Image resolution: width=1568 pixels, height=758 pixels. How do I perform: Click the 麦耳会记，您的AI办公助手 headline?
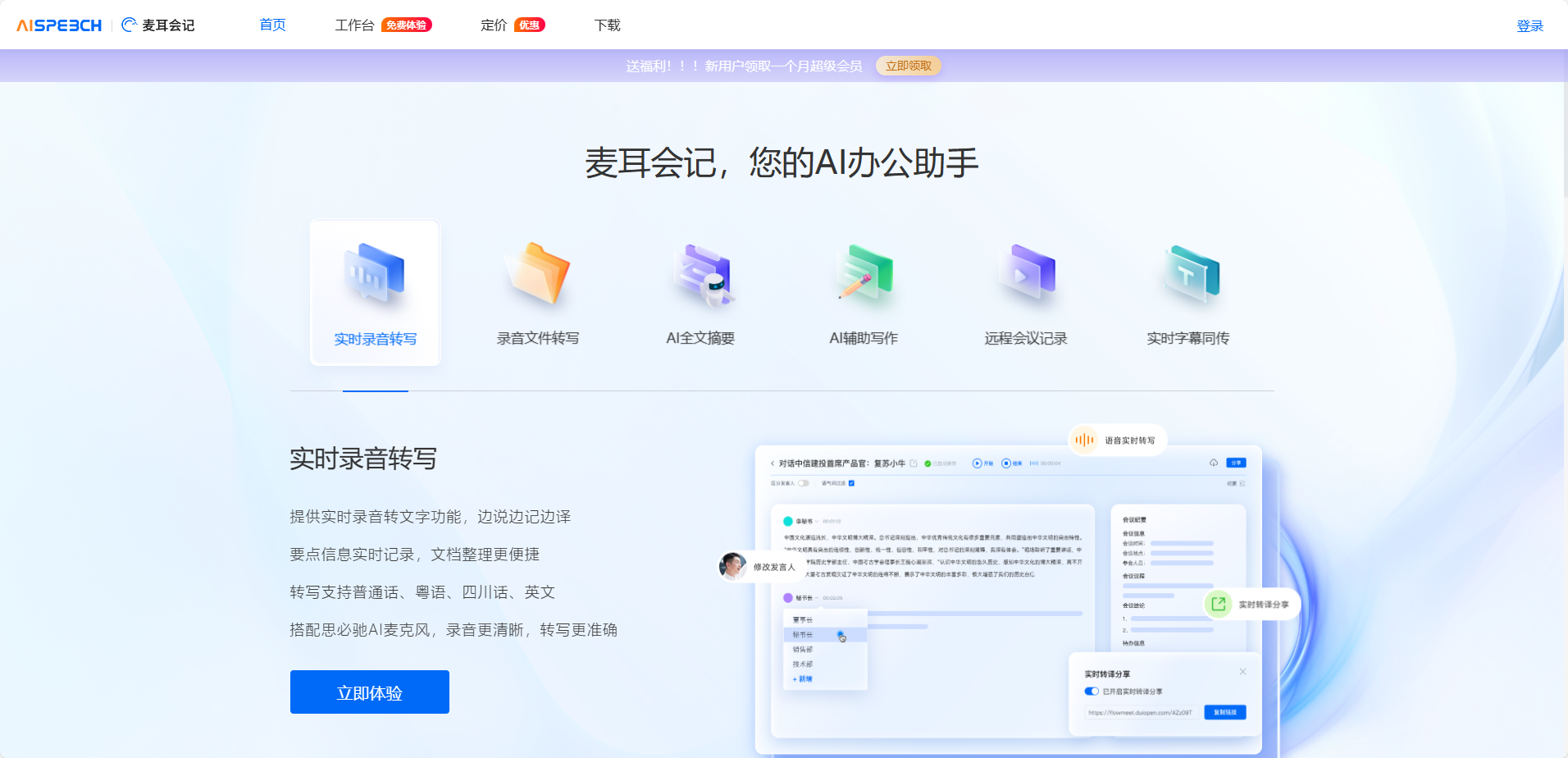coord(782,162)
